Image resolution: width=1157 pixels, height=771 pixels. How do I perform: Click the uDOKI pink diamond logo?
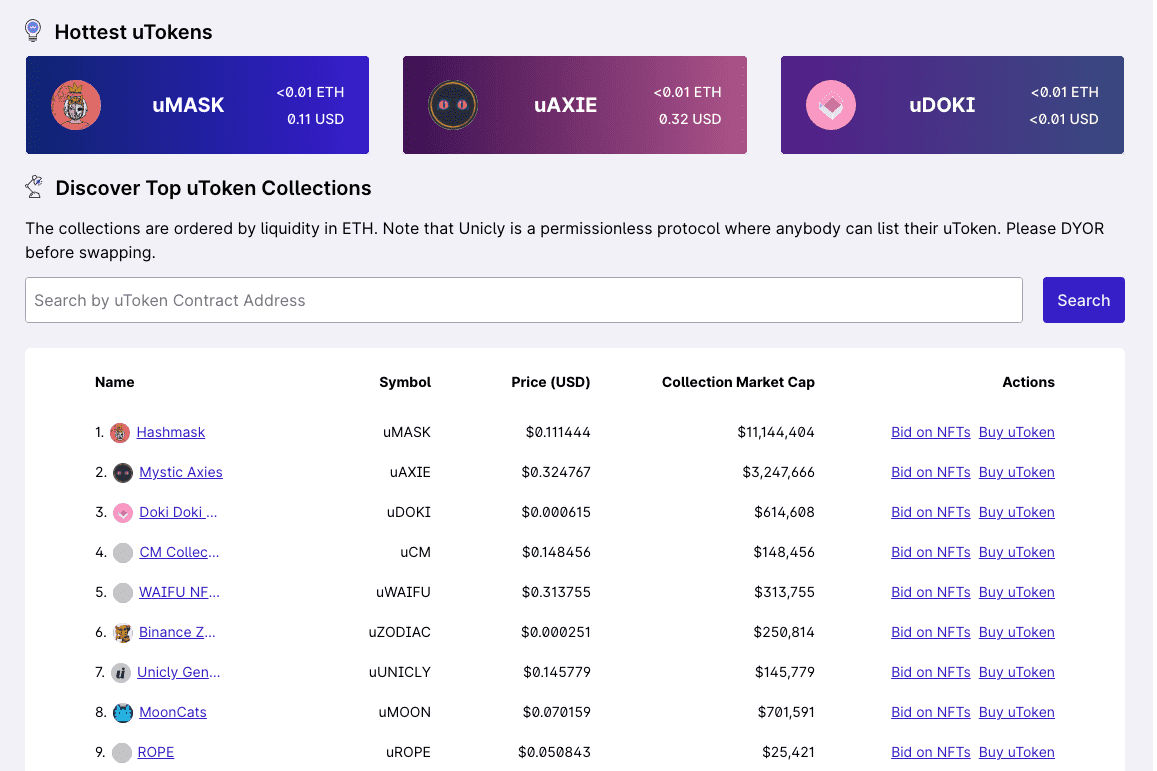[x=830, y=104]
